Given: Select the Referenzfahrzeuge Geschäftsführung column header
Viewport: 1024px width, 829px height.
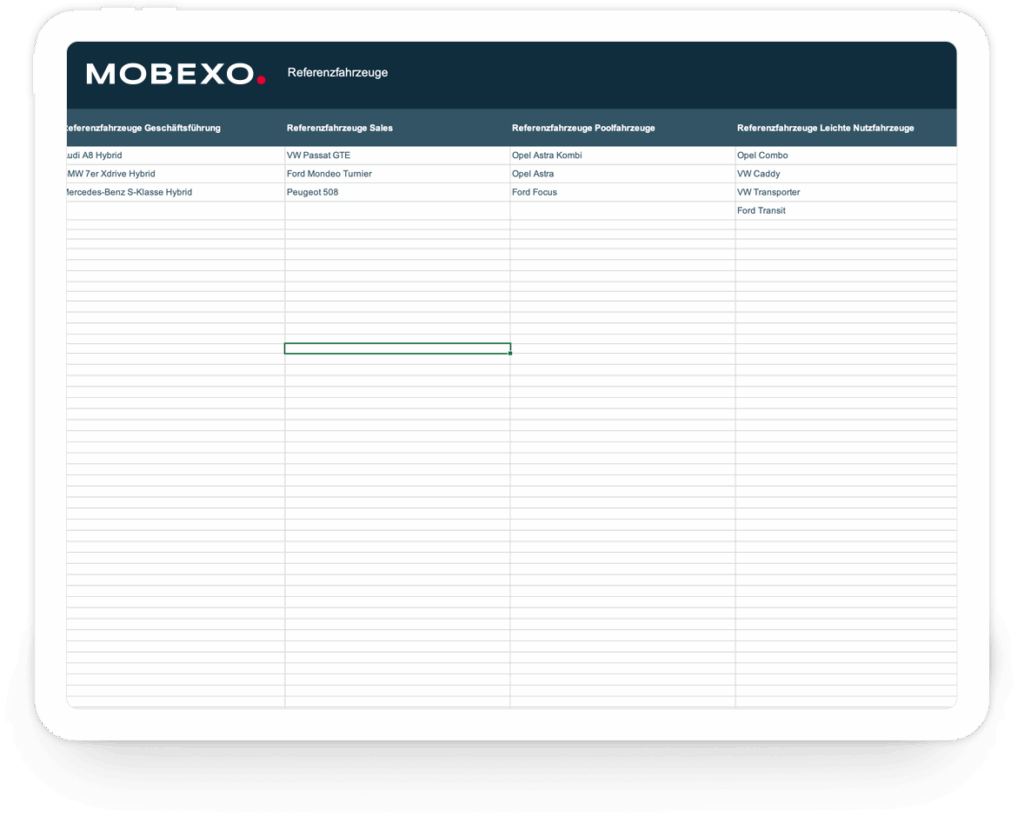Looking at the screenshot, I should 144,128.
